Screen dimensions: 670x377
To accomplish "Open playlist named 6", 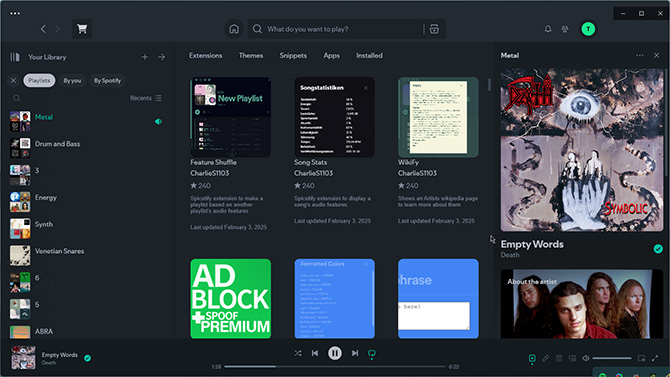I will pos(88,282).
